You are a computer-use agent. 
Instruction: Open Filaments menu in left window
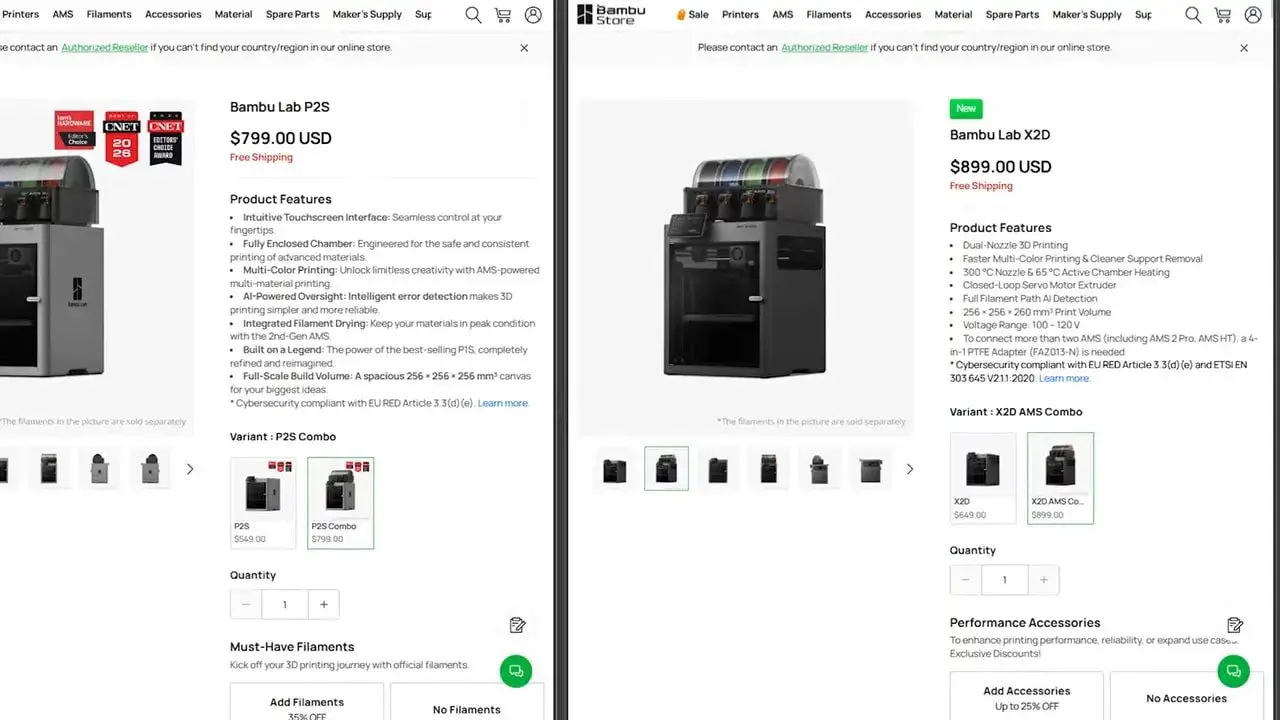[x=109, y=15]
